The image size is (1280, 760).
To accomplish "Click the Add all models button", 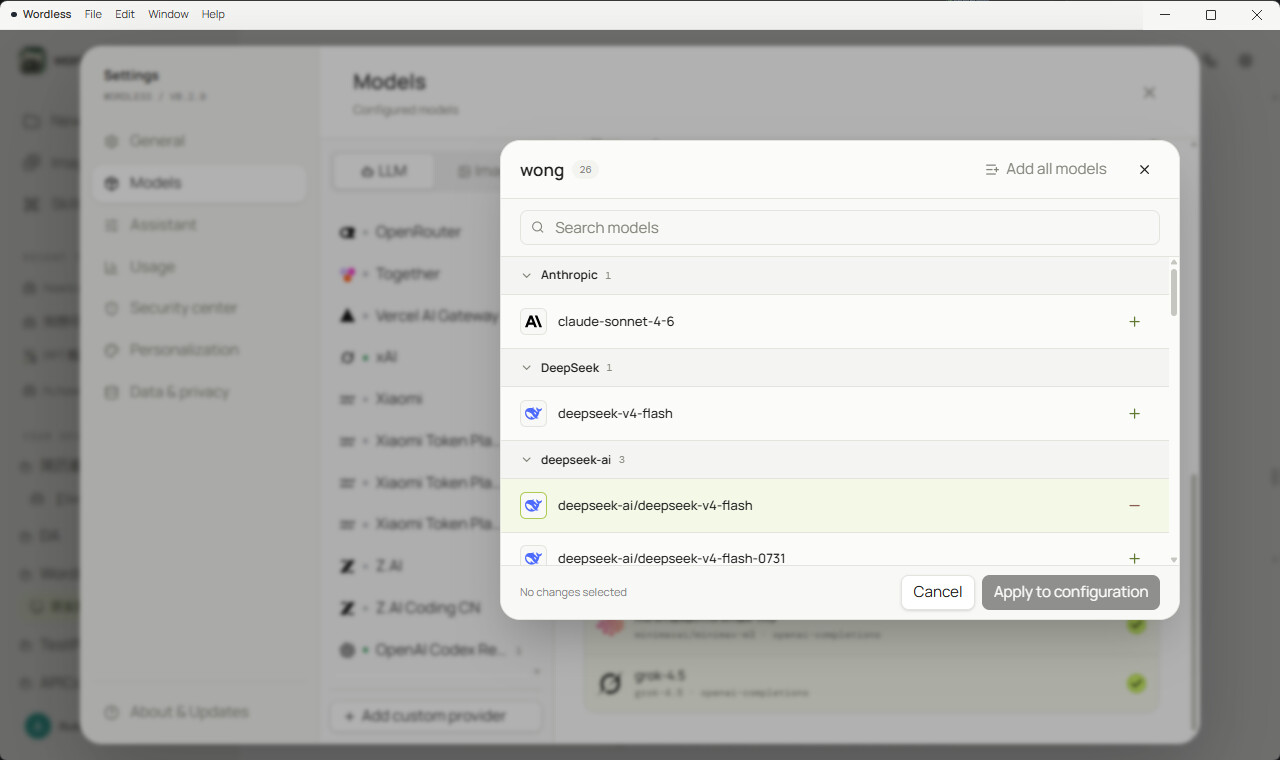I will tap(1045, 169).
